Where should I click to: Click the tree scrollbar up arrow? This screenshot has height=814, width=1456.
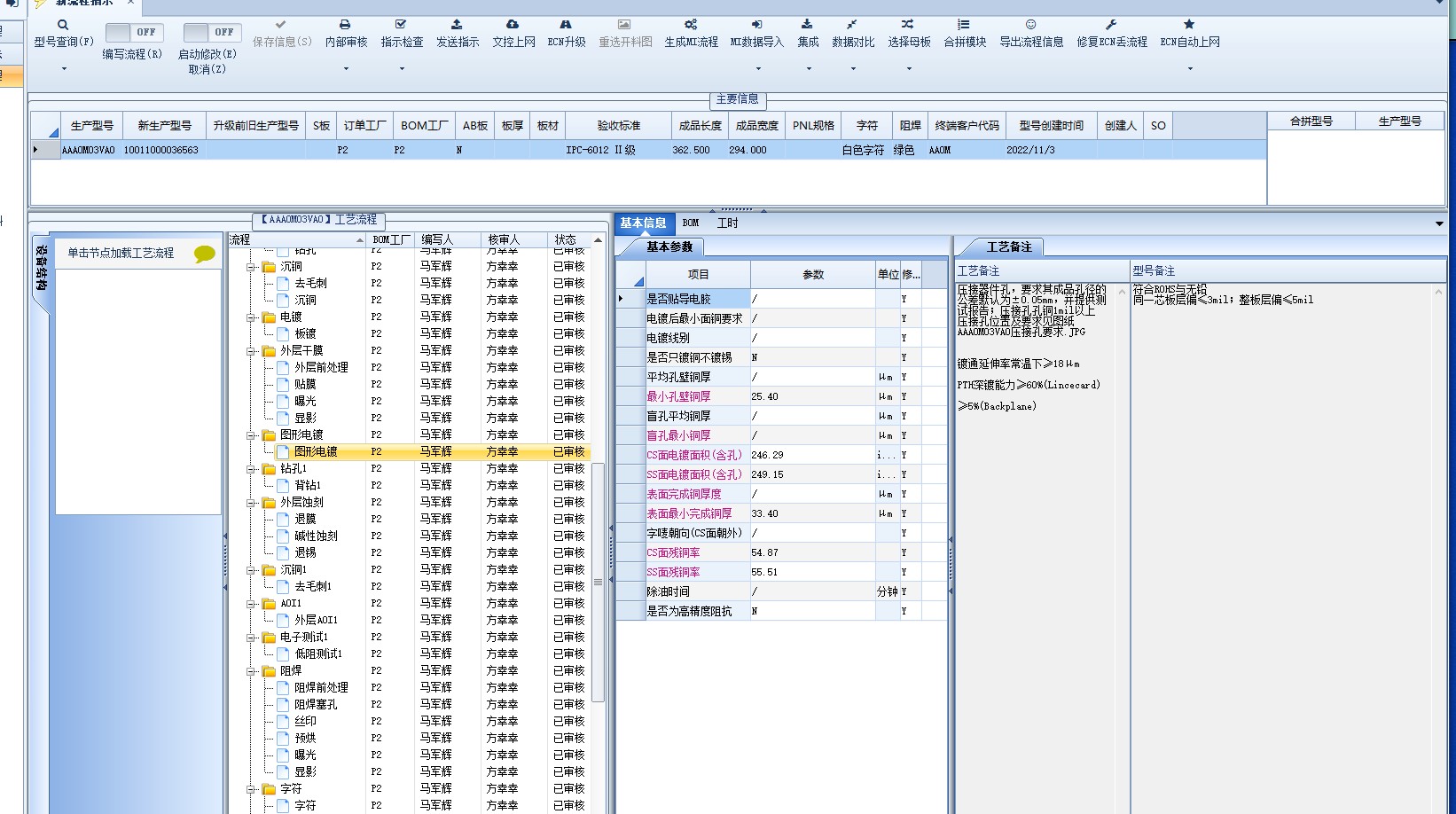[x=599, y=240]
